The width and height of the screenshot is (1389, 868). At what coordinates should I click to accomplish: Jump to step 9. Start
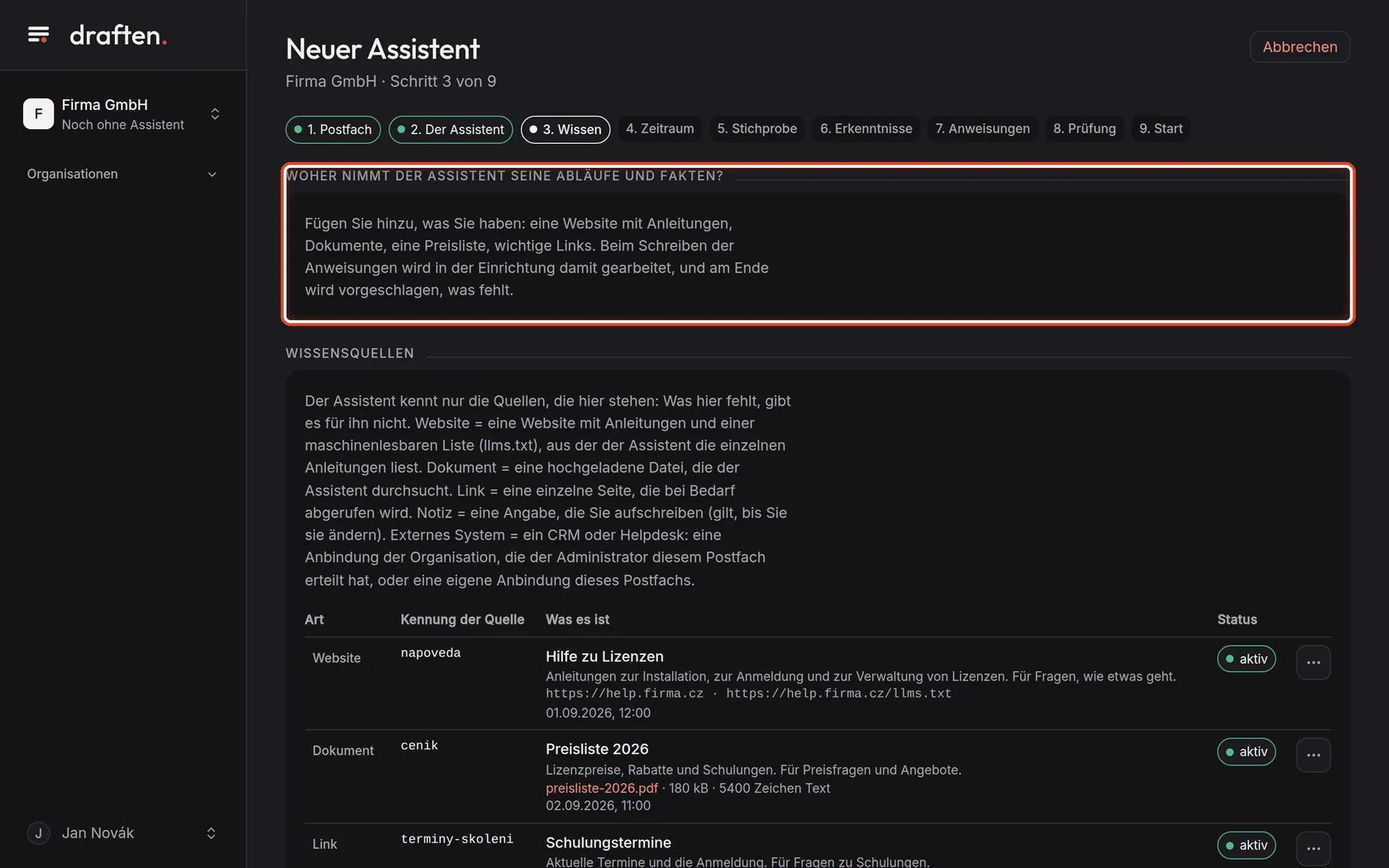(x=1161, y=129)
